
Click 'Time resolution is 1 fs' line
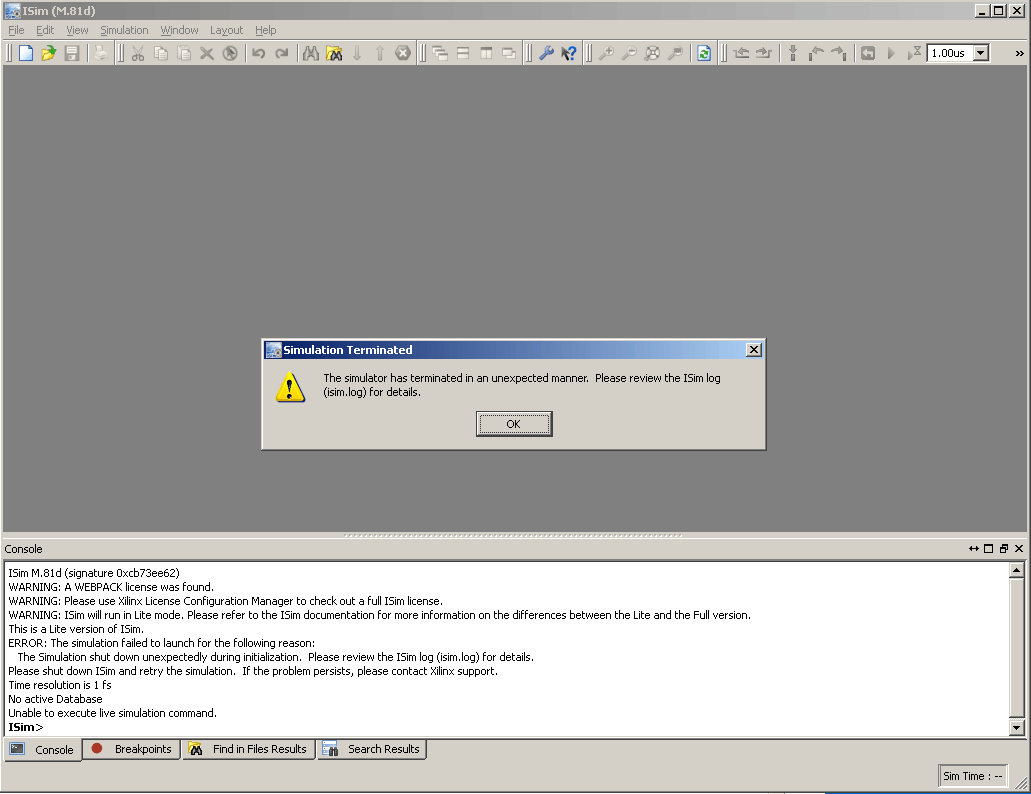(x=60, y=685)
